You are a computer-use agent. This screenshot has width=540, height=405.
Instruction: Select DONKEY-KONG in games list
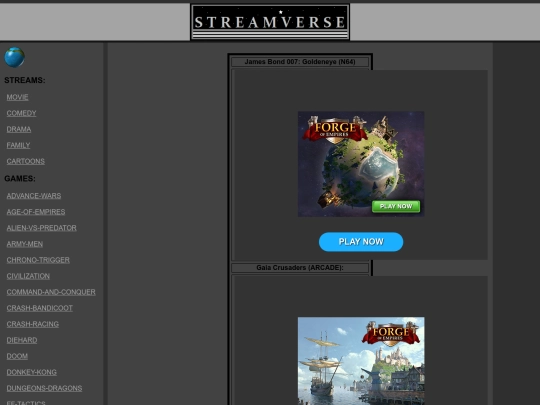32,372
